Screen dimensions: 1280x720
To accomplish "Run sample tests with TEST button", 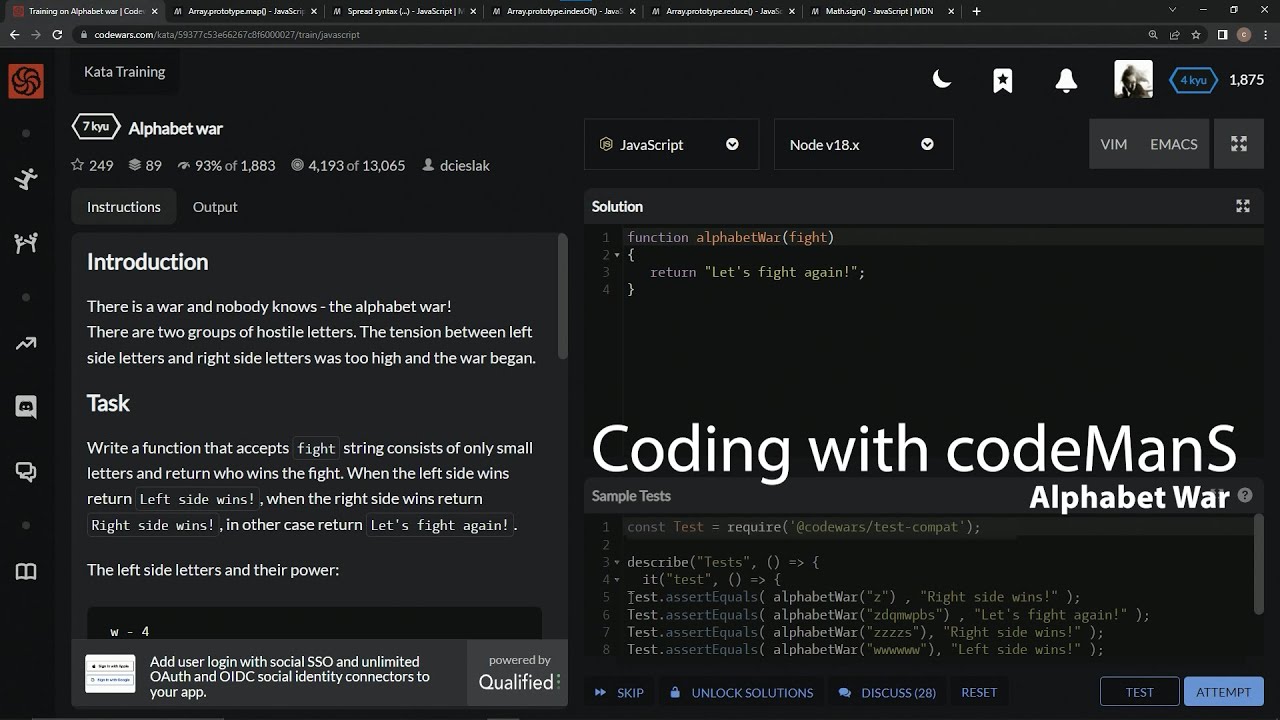I will click(1139, 692).
